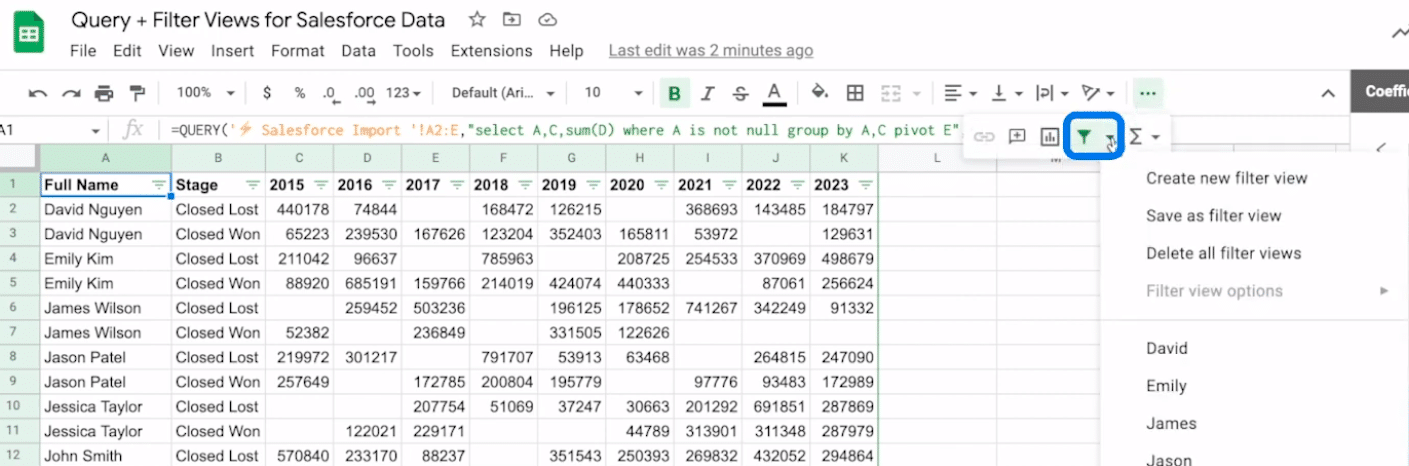Click the name box showing A1
The width and height of the screenshot is (1409, 466).
point(50,130)
